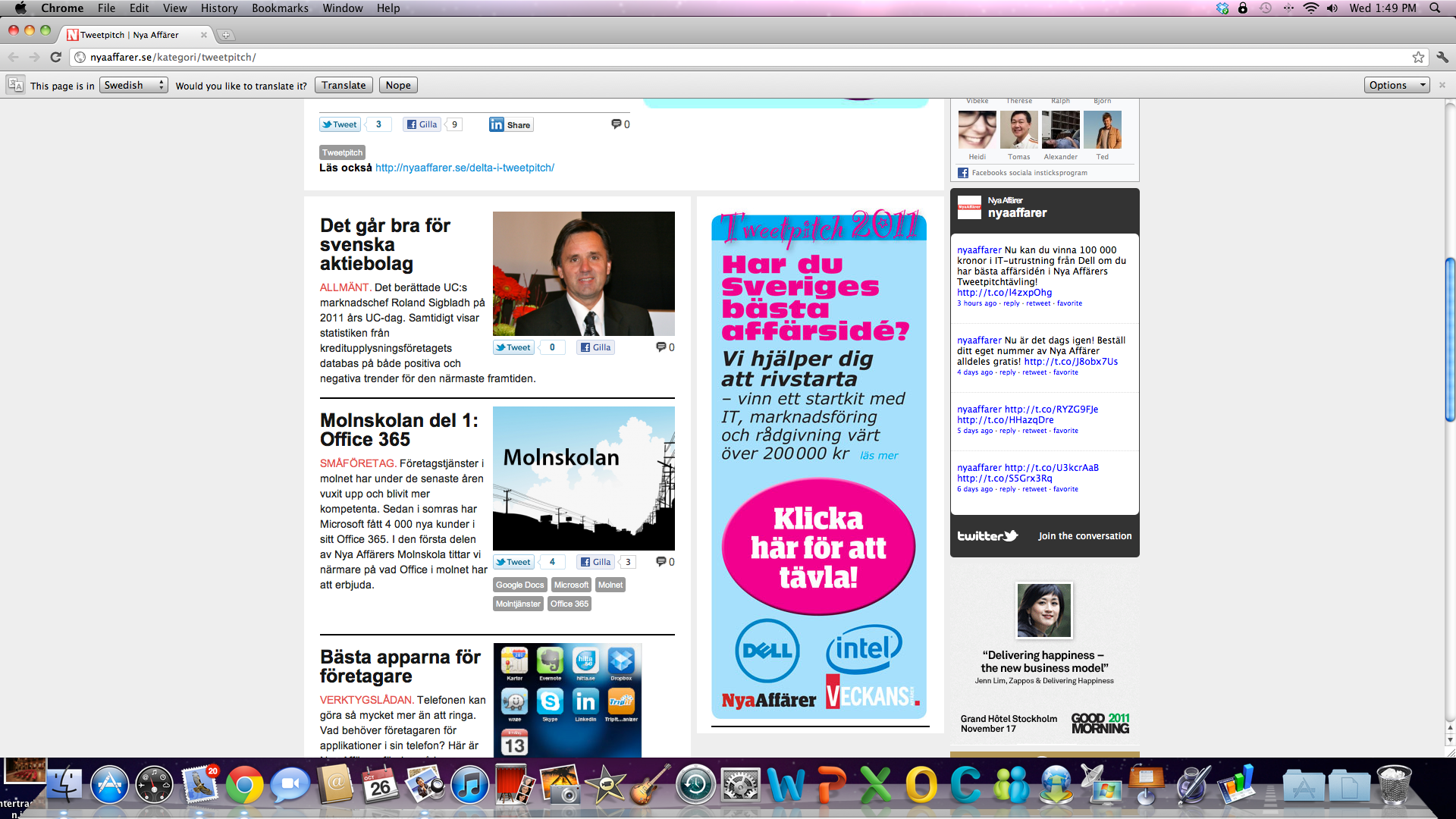Click the LinkedIn Share button

coord(511,124)
